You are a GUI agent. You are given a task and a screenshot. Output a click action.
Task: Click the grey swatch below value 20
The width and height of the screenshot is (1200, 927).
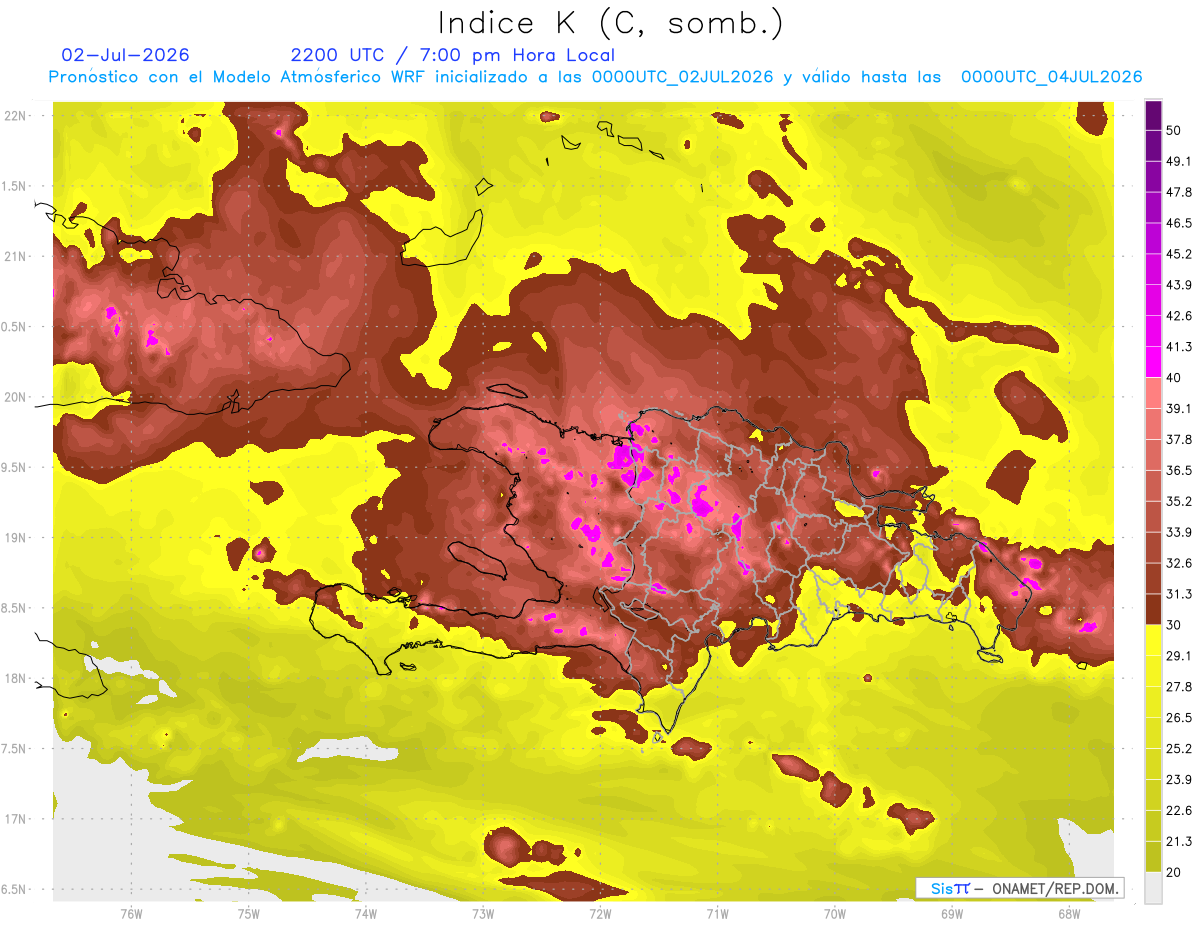click(x=1153, y=887)
